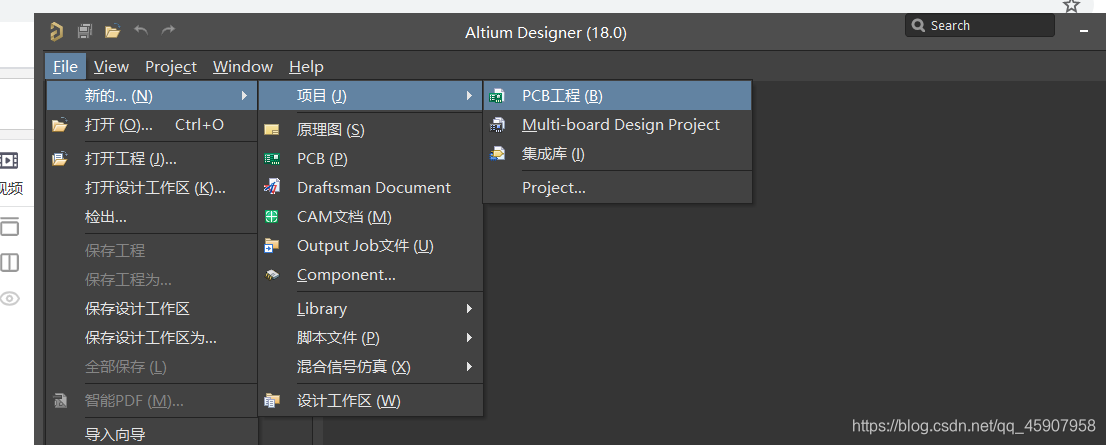Click the undo arrow in title bar
The width and height of the screenshot is (1106, 445).
(x=141, y=32)
